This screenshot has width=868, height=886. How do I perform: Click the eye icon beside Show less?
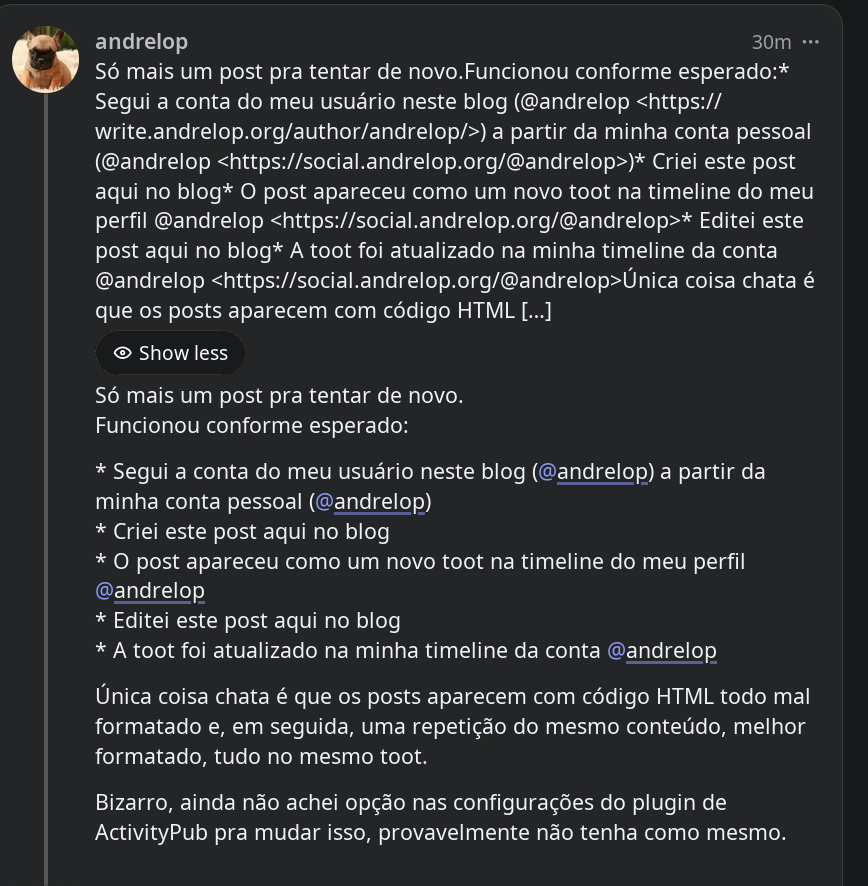click(x=123, y=353)
